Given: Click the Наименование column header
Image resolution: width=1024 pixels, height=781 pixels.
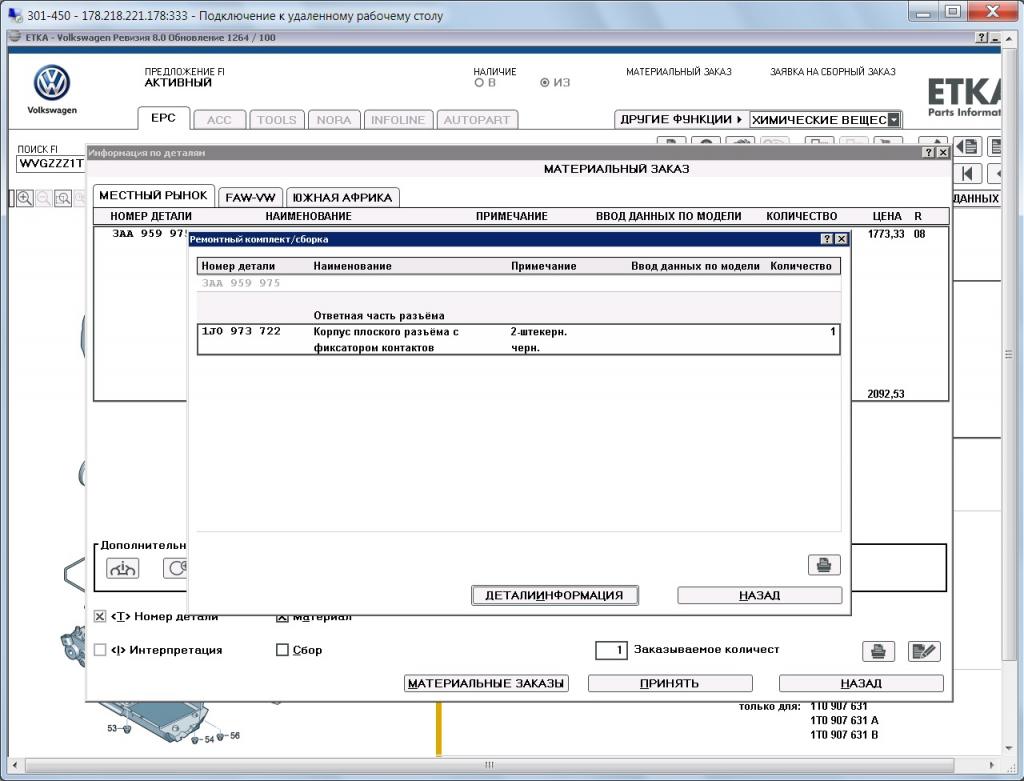Looking at the screenshot, I should 352,266.
